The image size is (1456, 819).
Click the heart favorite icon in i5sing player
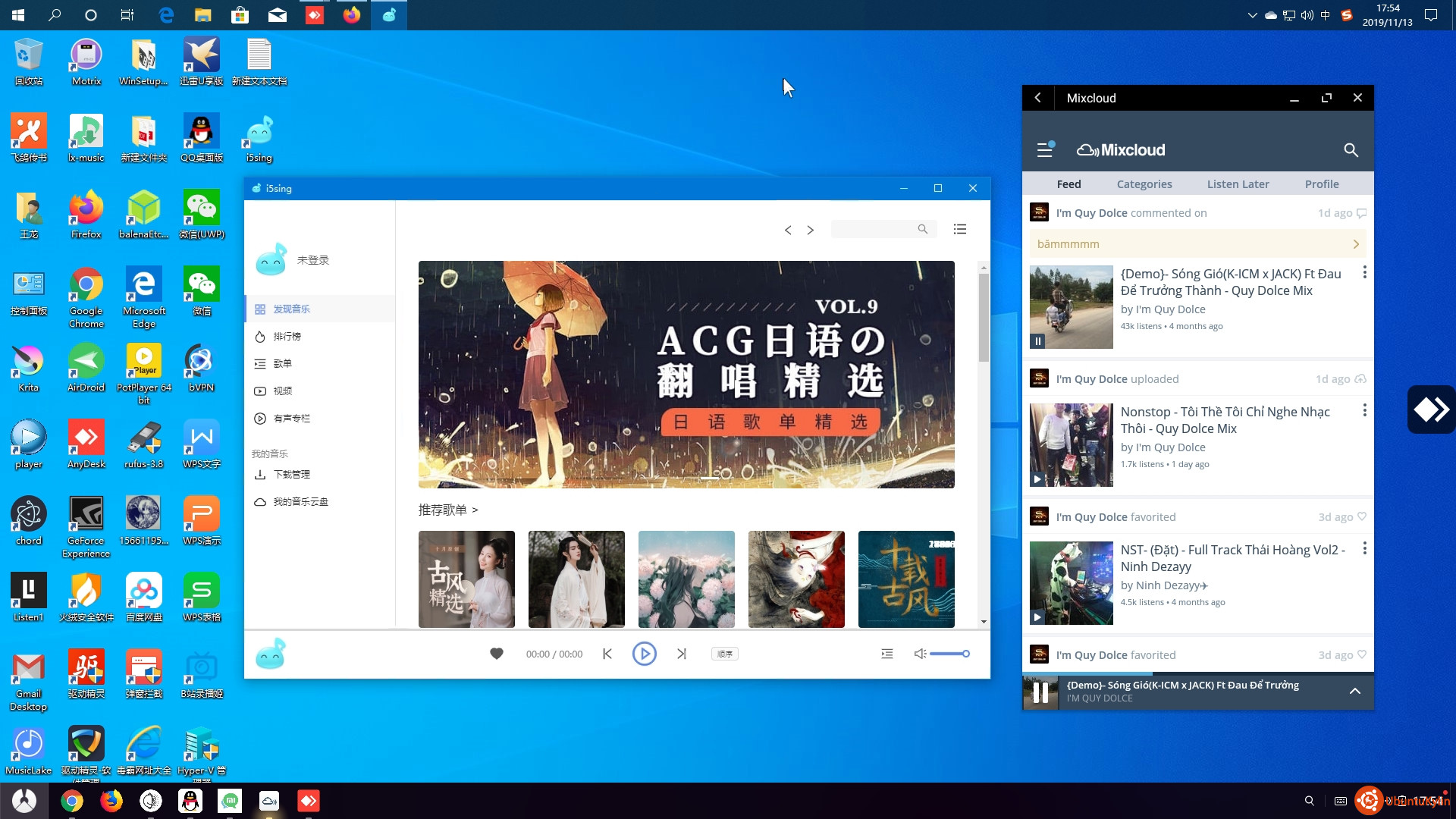(x=497, y=654)
